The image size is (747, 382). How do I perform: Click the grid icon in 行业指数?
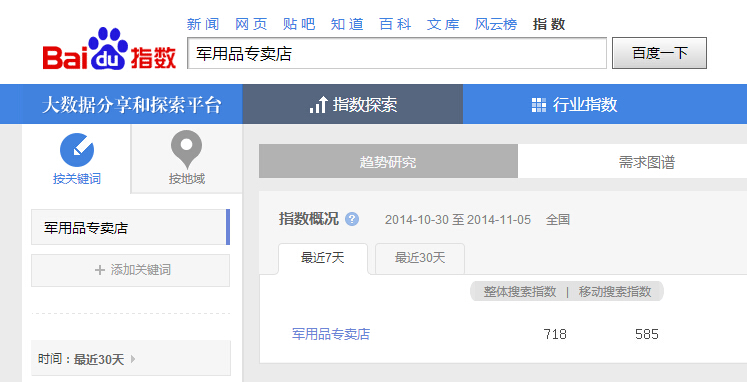539,105
